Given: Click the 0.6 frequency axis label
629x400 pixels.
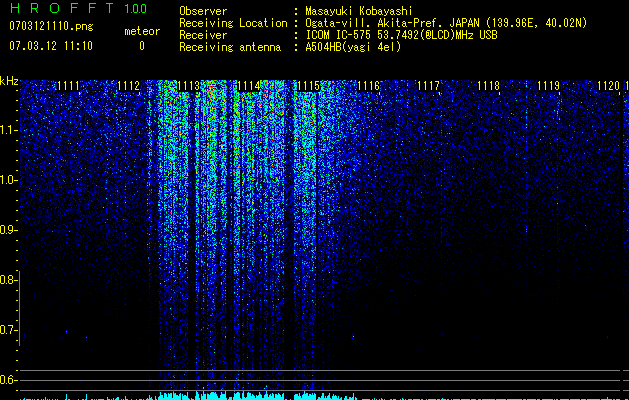Looking at the screenshot, I should (x=7, y=380).
